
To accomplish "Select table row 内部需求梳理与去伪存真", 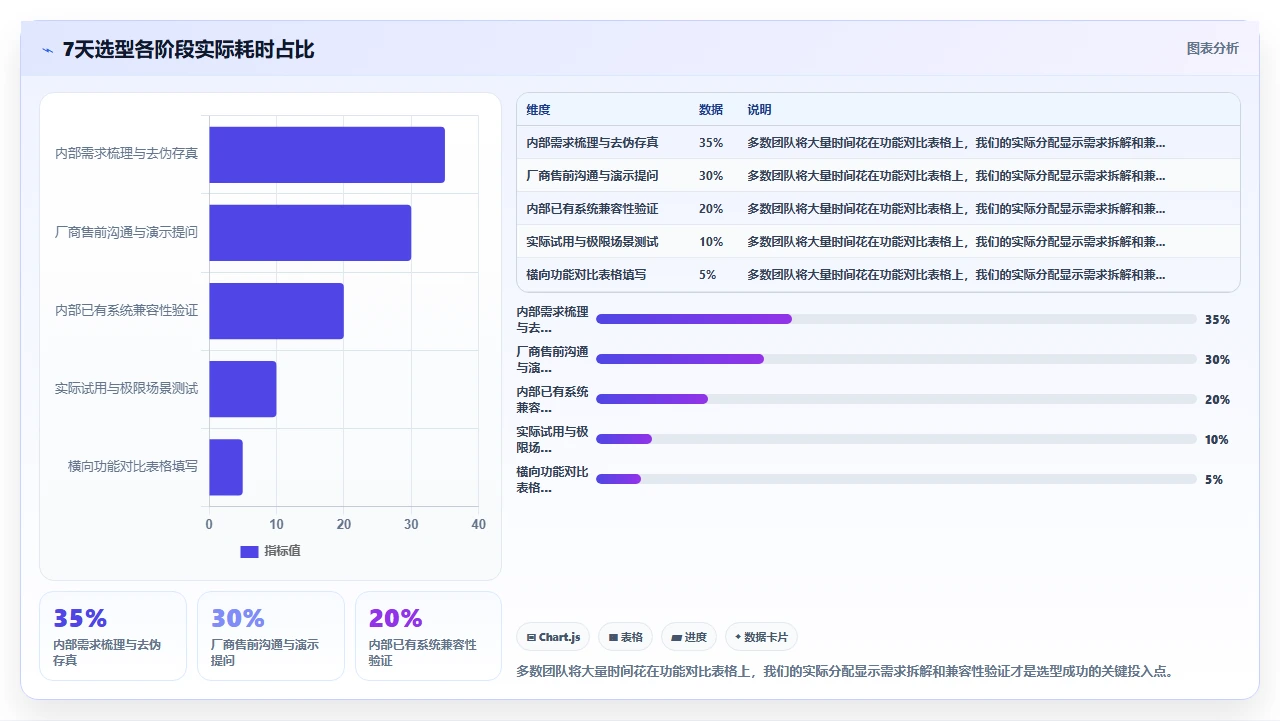I will coord(878,143).
